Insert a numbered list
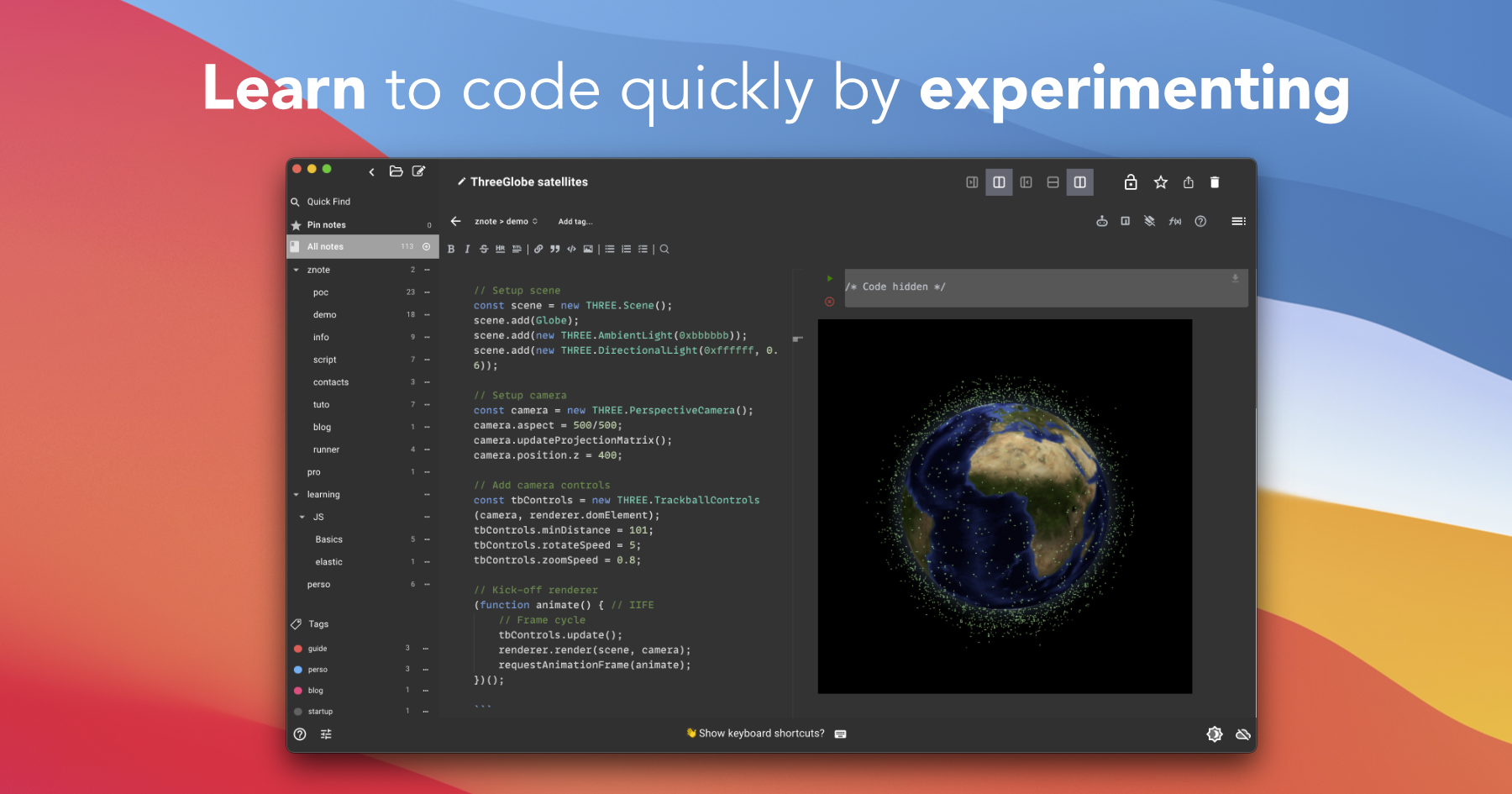Screen dimensions: 1512x794 (x=627, y=249)
